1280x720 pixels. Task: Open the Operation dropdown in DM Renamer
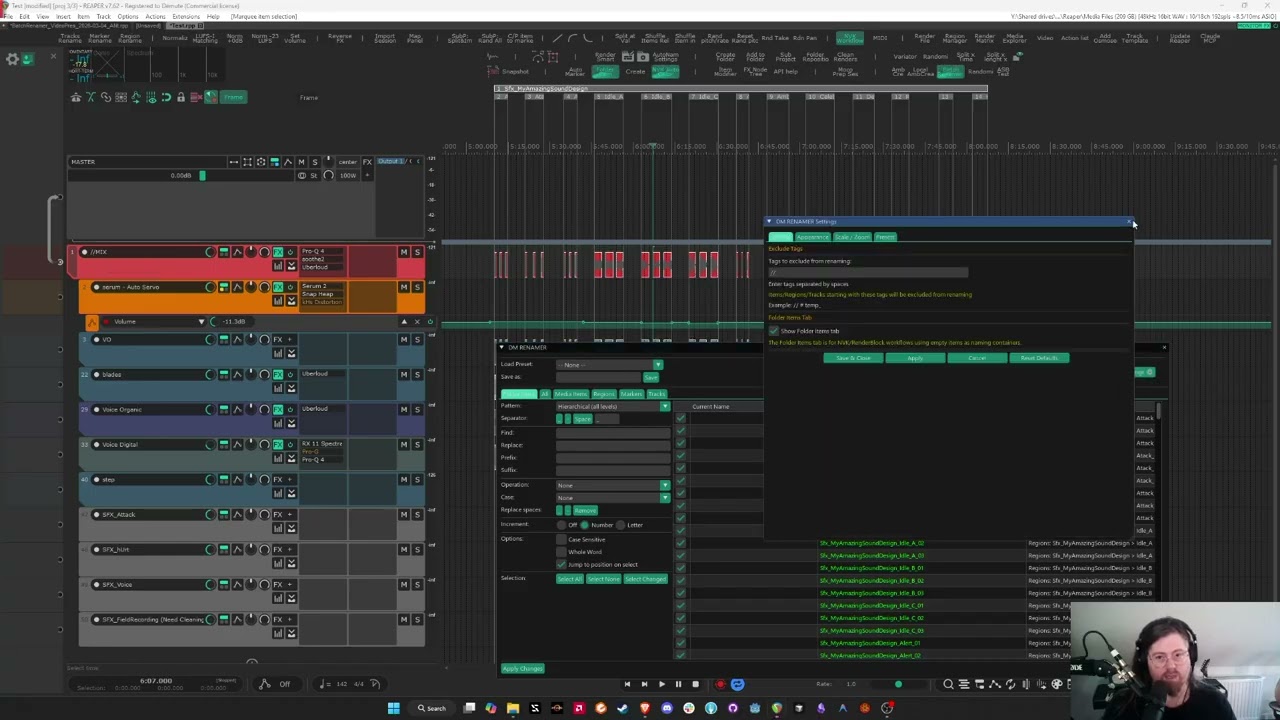point(664,485)
